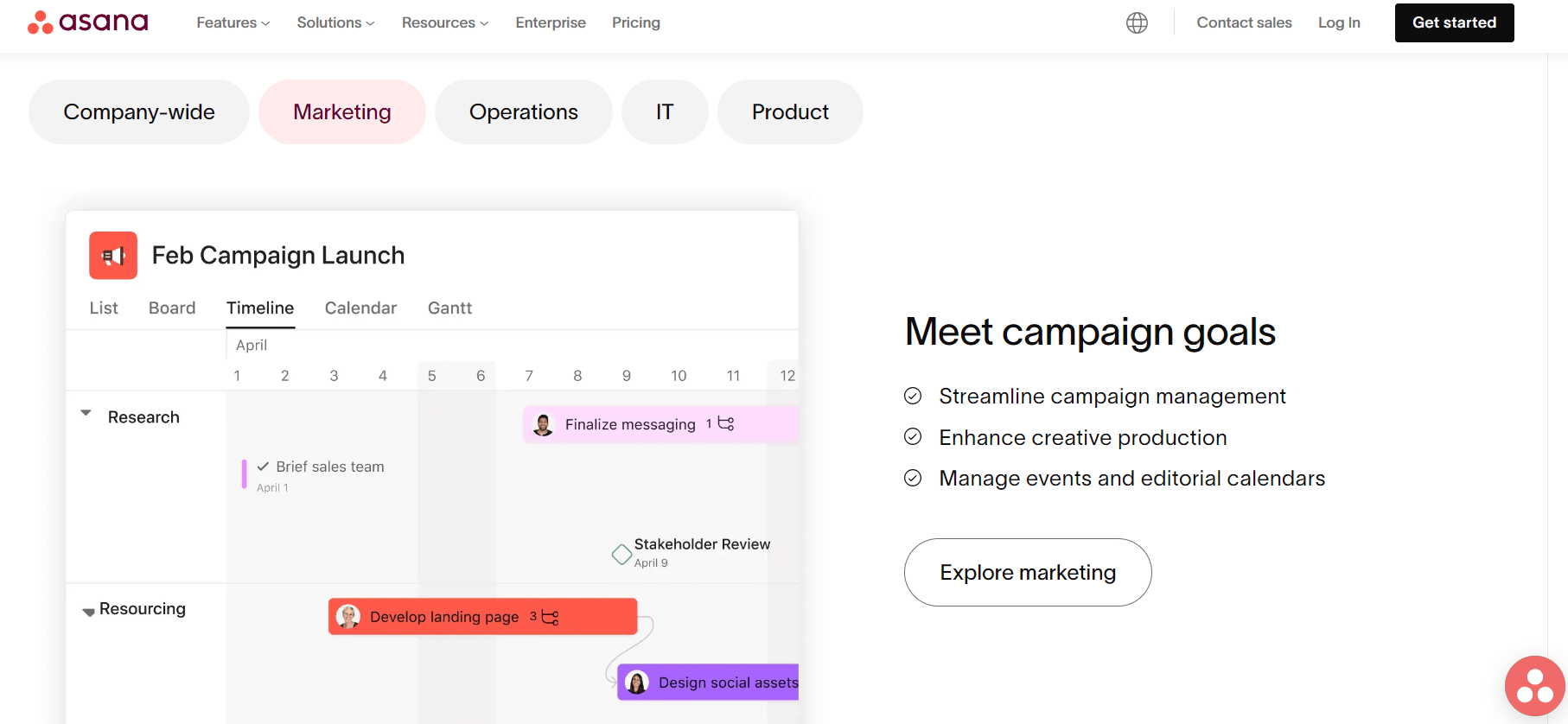Click check icon beside Manage events and editorial calendars
1568x724 pixels.
click(913, 478)
